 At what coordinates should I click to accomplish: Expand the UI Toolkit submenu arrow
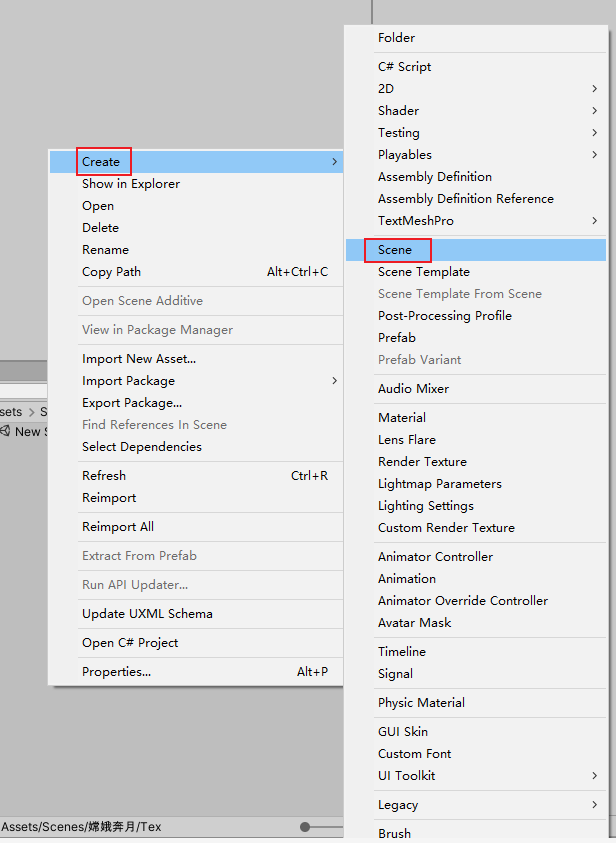coord(594,776)
